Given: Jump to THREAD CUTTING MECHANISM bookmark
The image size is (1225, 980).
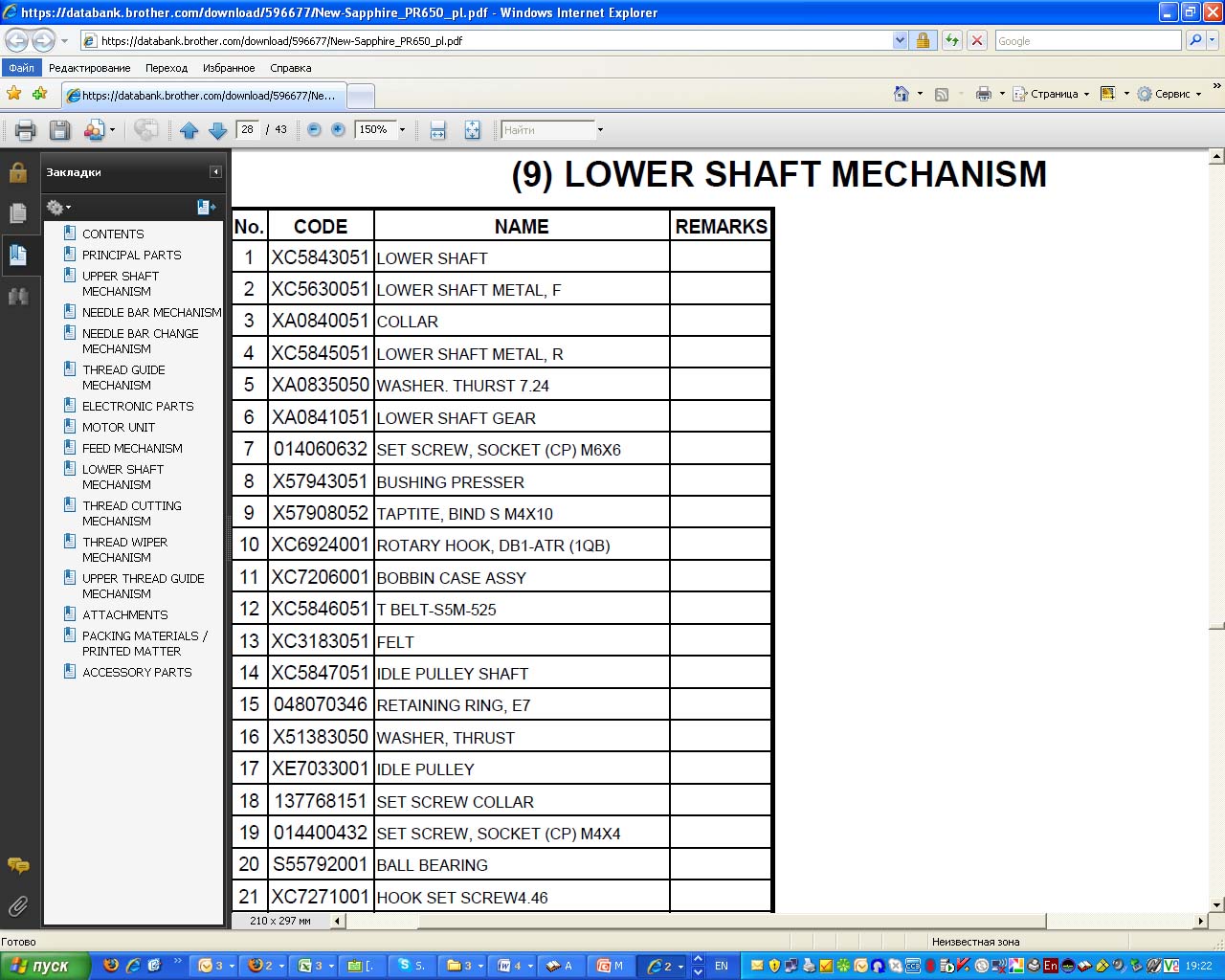Looking at the screenshot, I should tap(131, 513).
